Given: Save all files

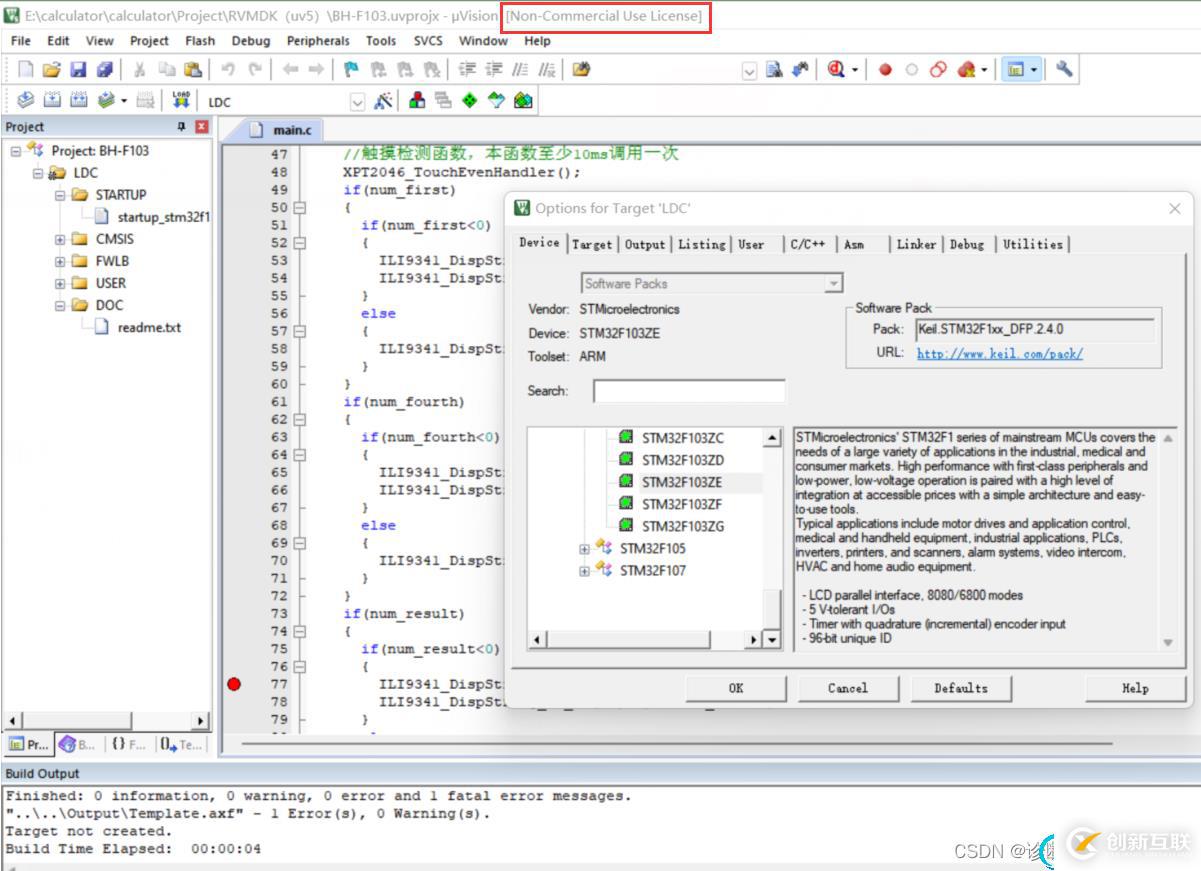Looking at the screenshot, I should coord(104,69).
